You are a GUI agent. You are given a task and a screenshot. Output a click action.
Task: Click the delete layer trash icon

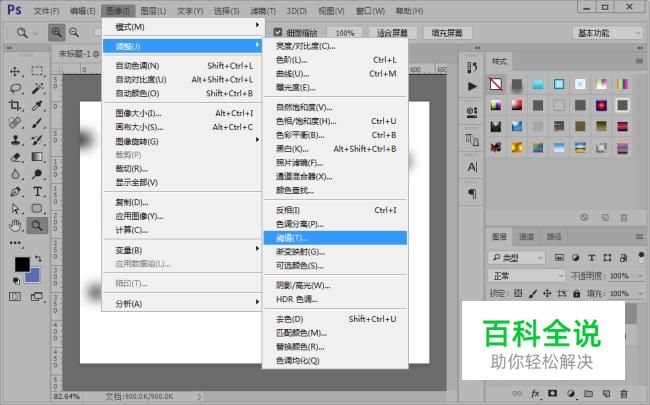click(x=623, y=394)
